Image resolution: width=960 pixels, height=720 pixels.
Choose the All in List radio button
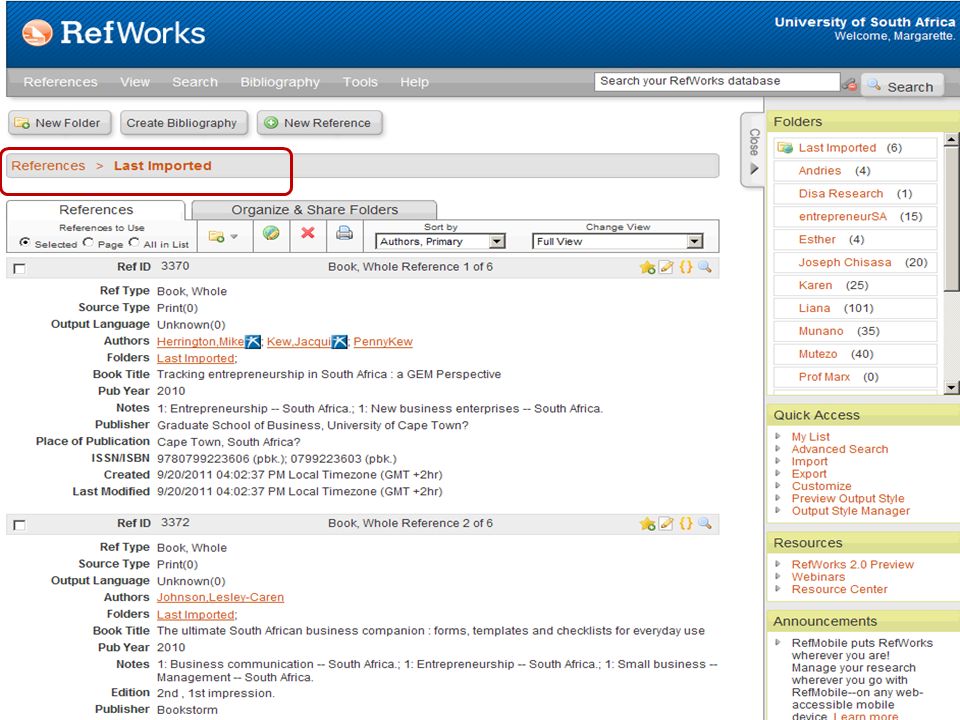tap(134, 242)
